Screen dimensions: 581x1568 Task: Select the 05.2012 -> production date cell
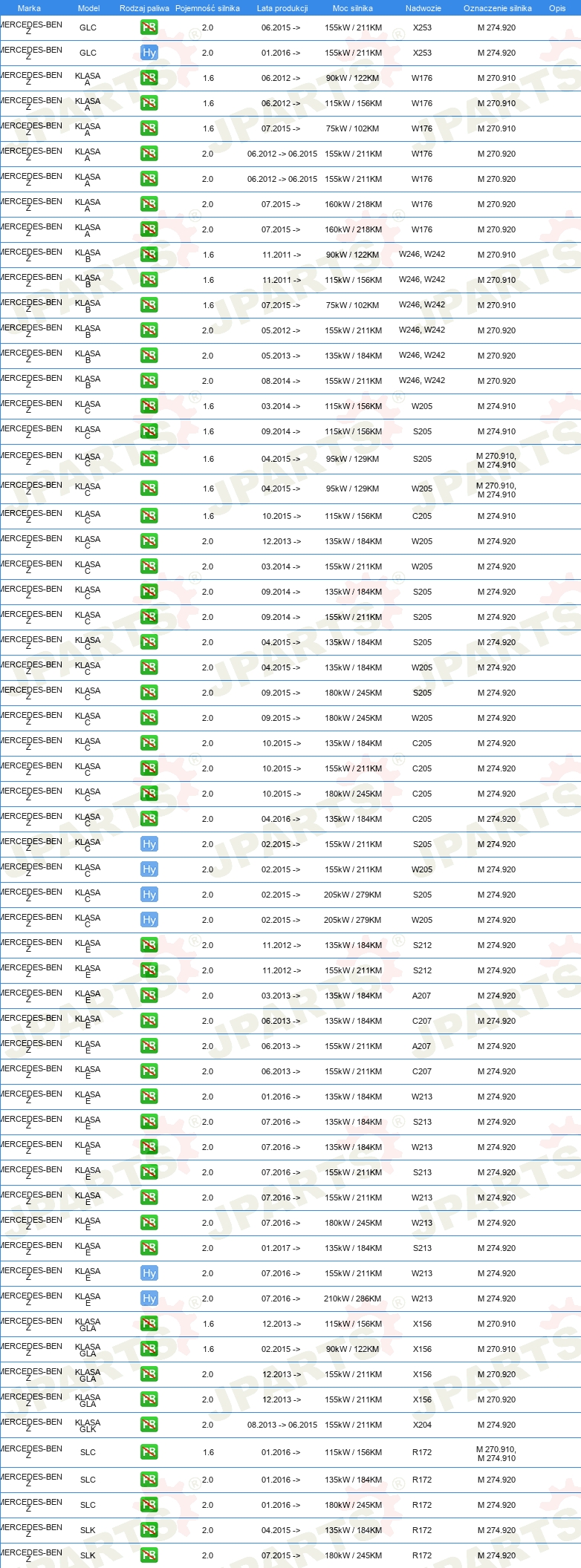(281, 330)
